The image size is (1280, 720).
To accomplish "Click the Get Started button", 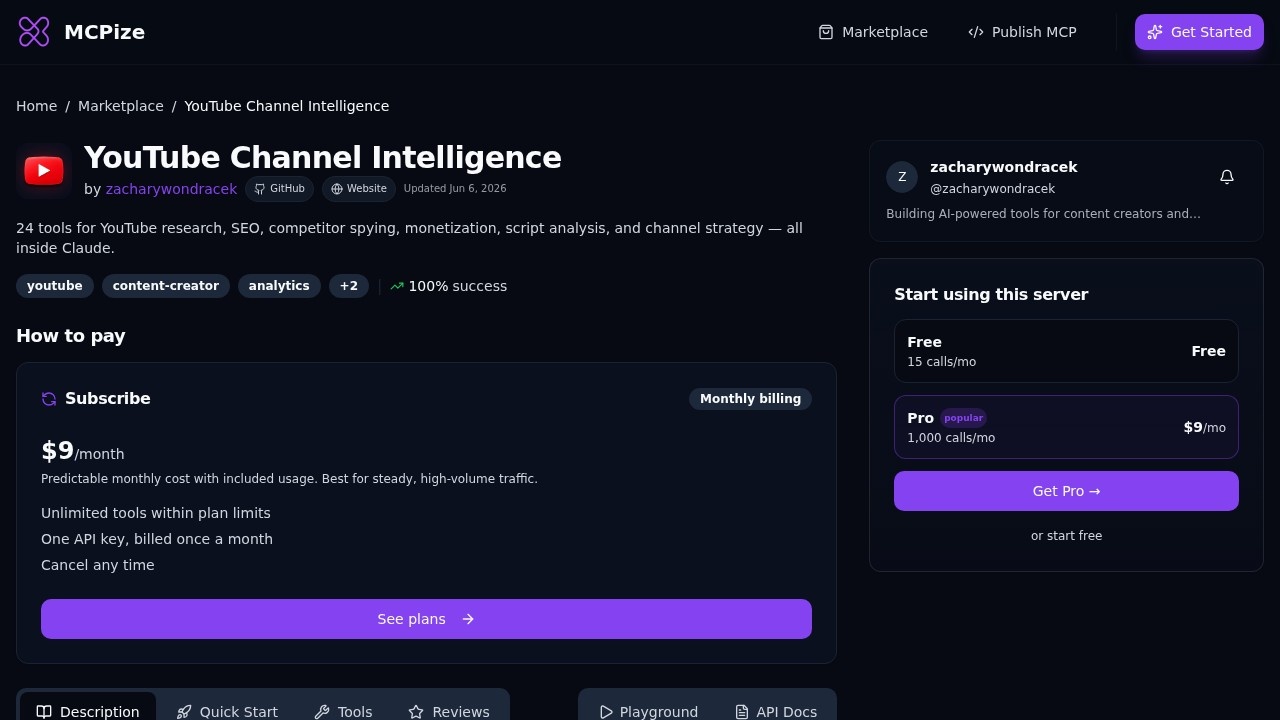I will click(x=1199, y=32).
